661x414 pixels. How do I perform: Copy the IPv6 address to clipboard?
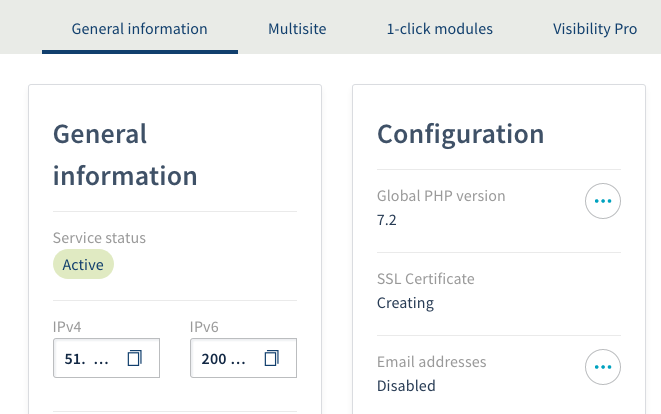(272, 358)
